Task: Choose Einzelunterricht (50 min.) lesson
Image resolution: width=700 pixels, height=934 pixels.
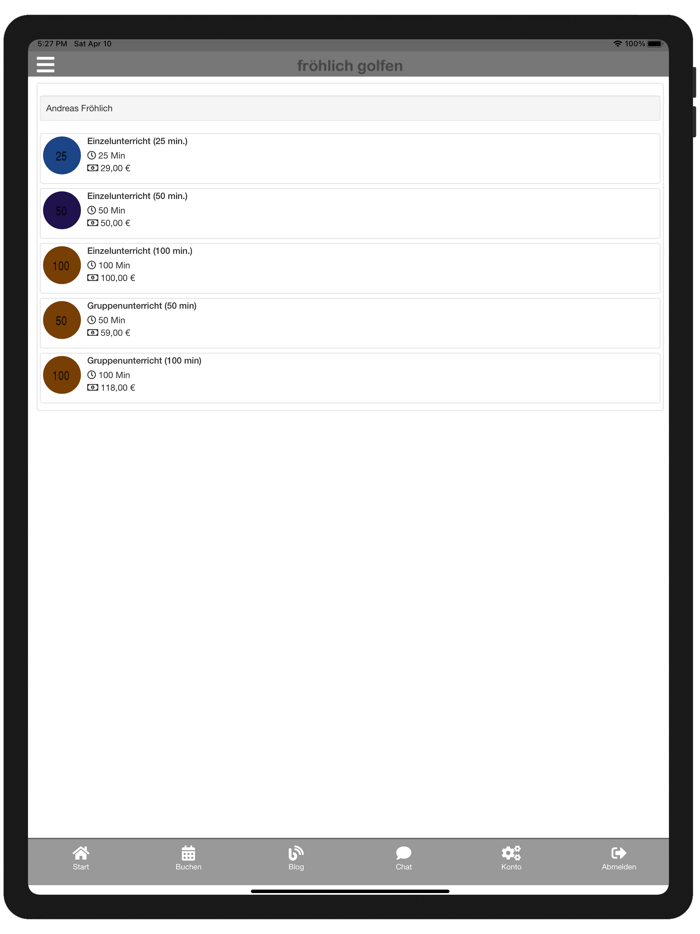Action: click(x=350, y=213)
